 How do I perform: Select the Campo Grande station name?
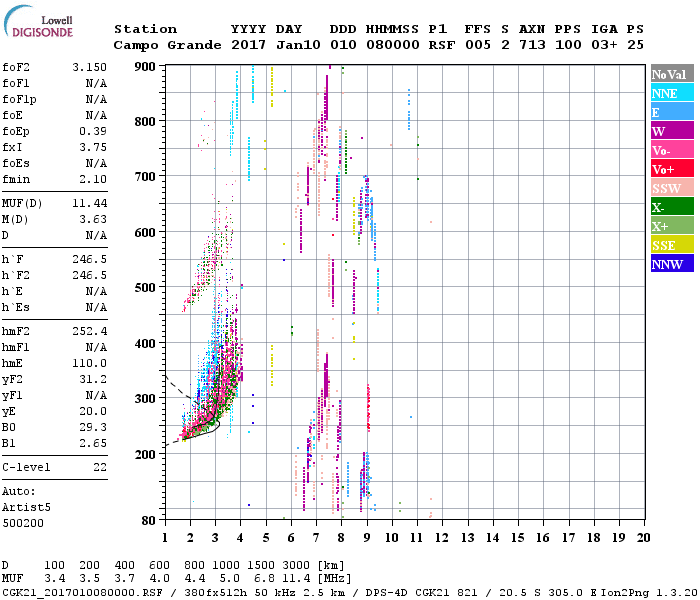click(x=167, y=45)
